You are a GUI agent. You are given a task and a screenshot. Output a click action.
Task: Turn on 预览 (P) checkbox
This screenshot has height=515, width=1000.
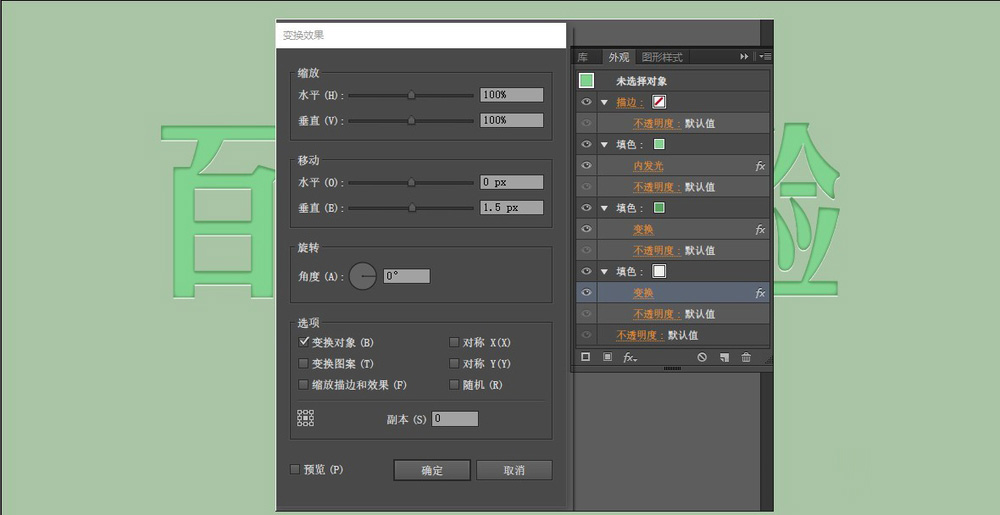click(x=295, y=469)
